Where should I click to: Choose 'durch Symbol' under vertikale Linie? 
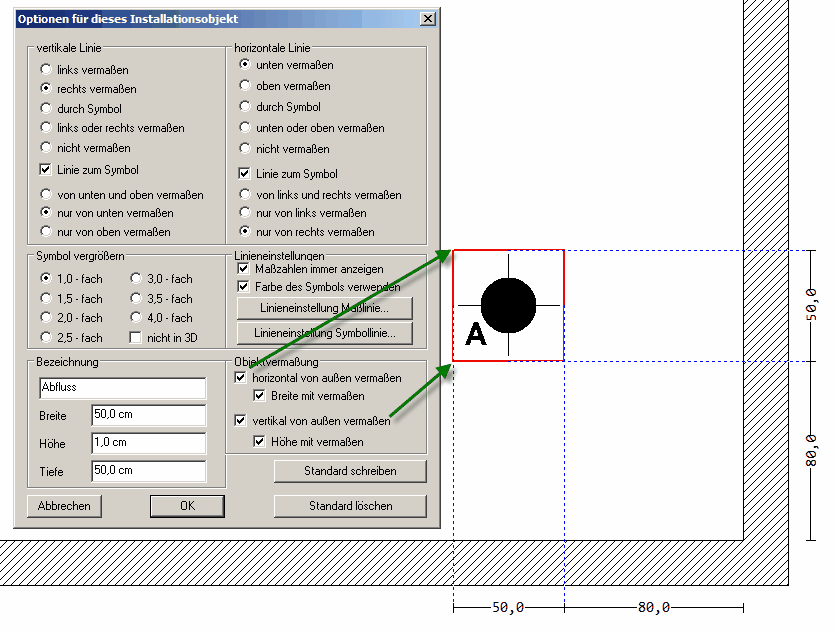(46, 108)
